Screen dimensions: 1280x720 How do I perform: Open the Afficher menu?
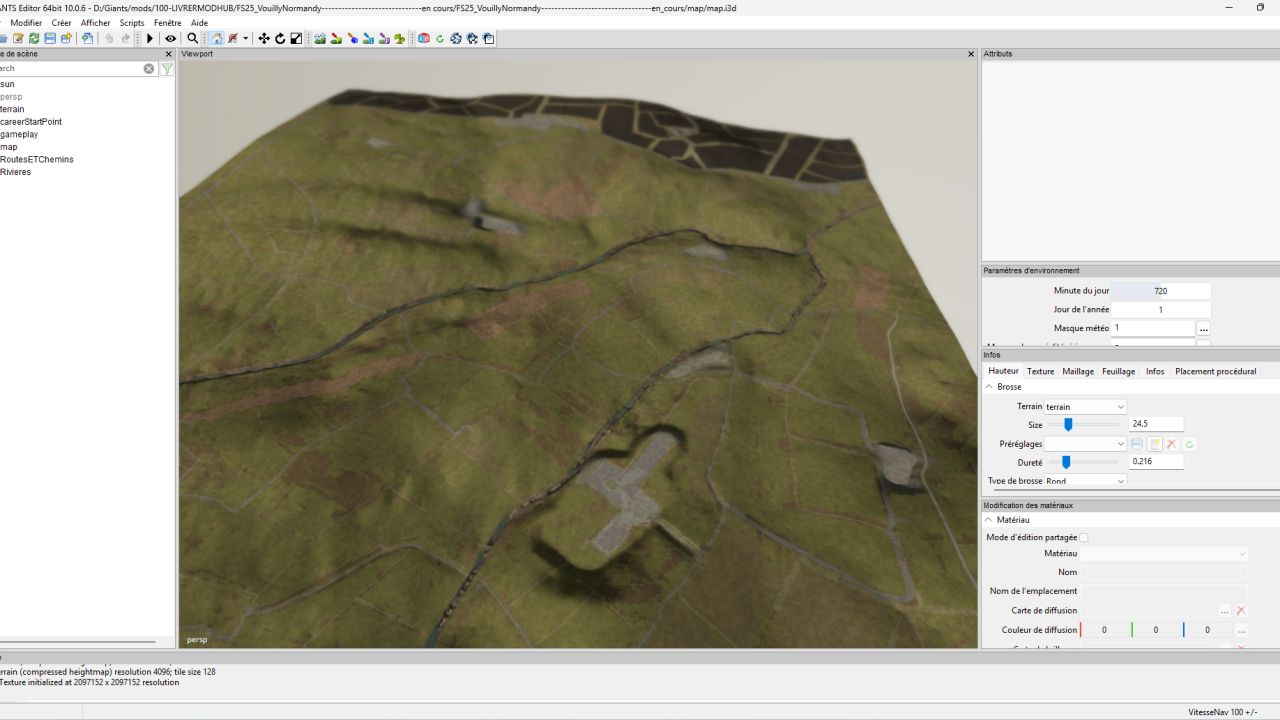(96, 22)
